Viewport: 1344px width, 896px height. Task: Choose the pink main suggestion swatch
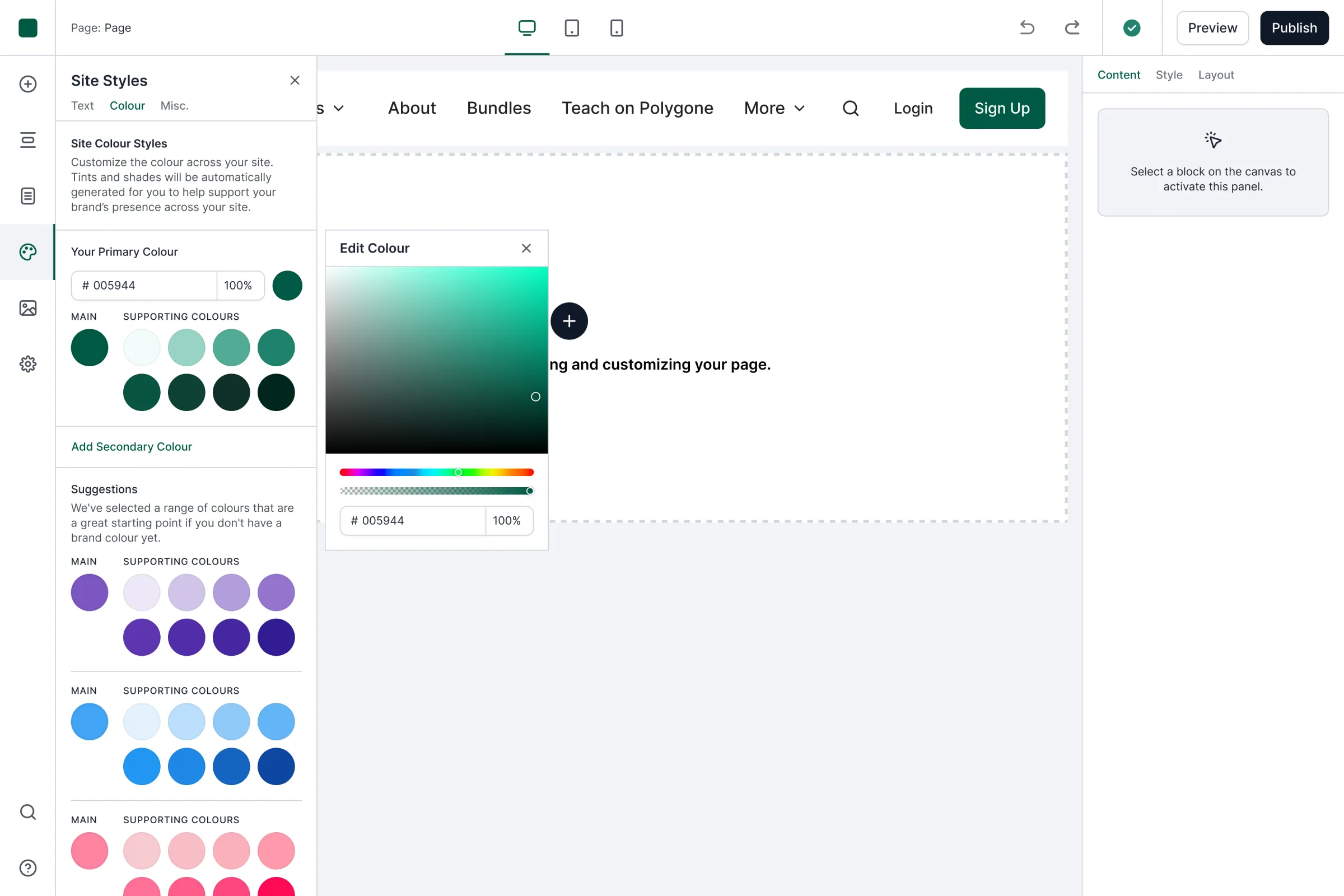pos(89,851)
